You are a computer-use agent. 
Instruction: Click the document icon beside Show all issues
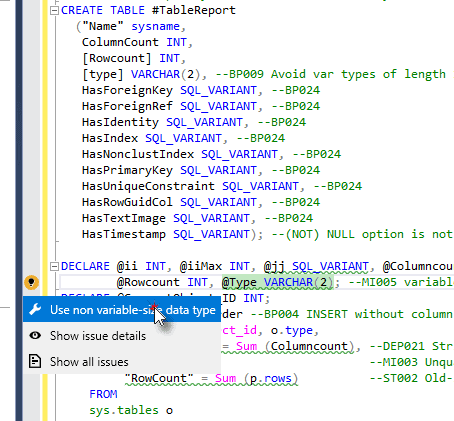click(35, 361)
